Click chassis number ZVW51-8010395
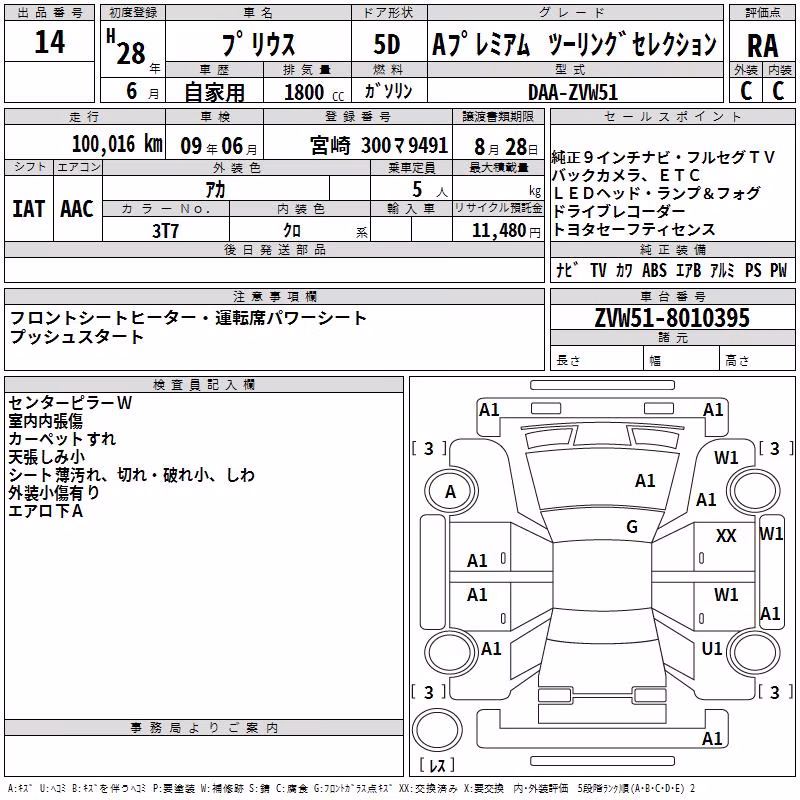Image resolution: width=800 pixels, height=800 pixels. pos(672,318)
